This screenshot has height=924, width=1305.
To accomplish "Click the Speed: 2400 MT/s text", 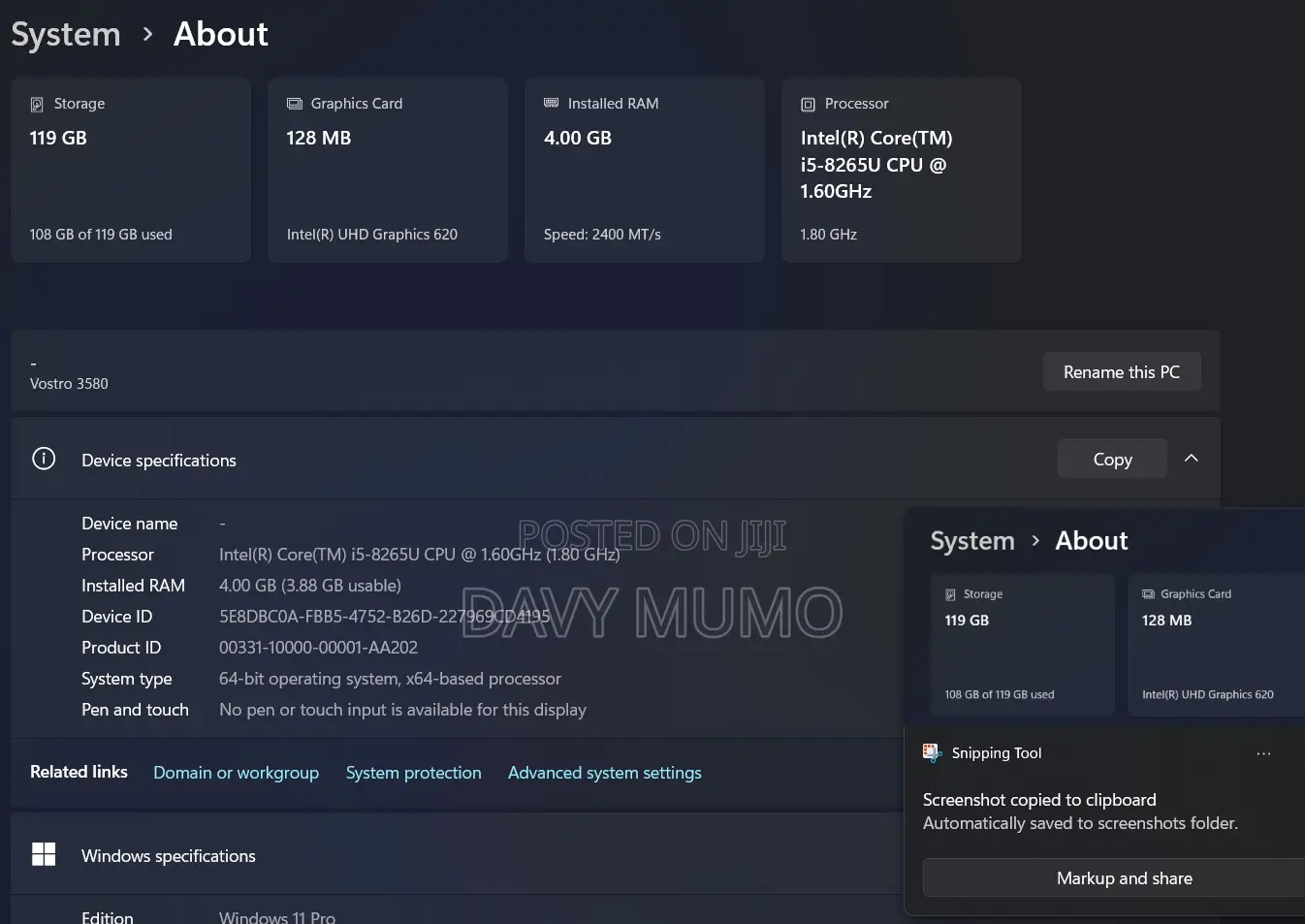I will click(x=602, y=235).
